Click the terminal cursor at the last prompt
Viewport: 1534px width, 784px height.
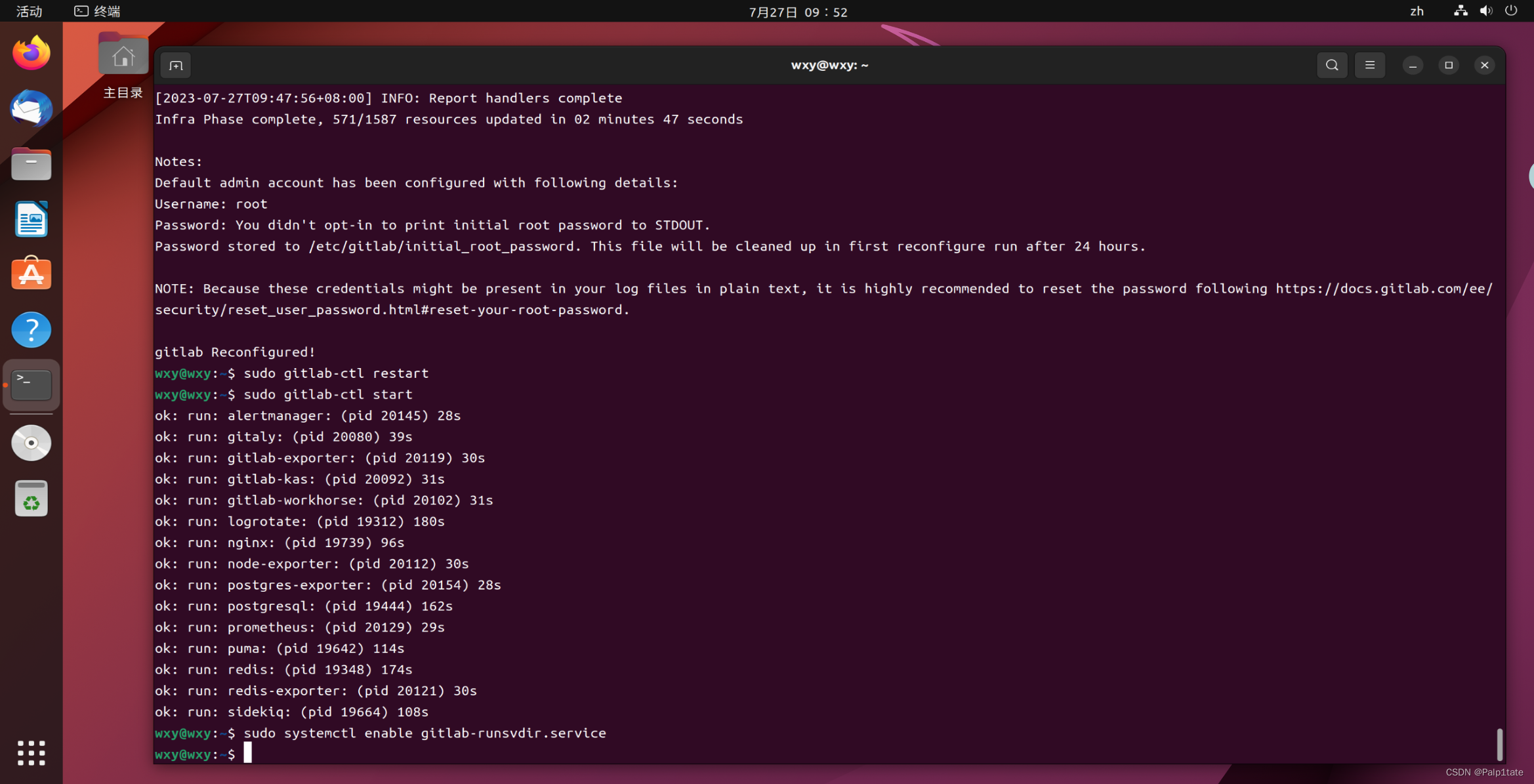coord(247,753)
